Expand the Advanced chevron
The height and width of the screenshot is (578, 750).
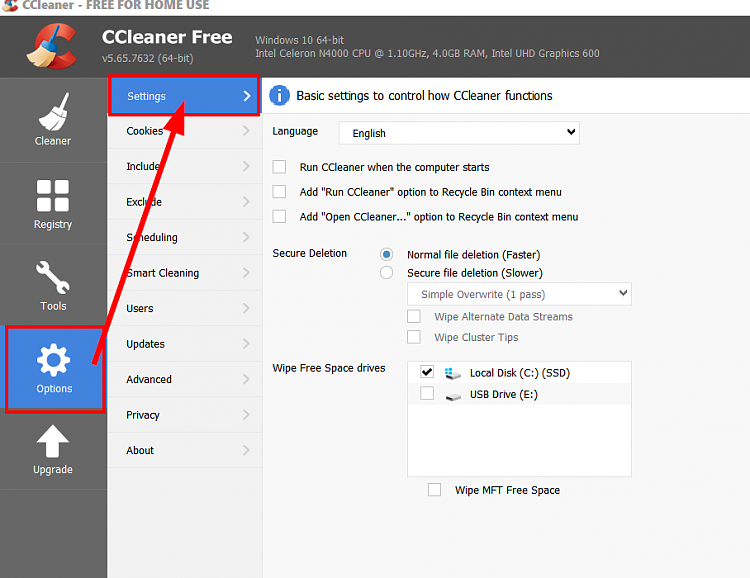(x=246, y=379)
